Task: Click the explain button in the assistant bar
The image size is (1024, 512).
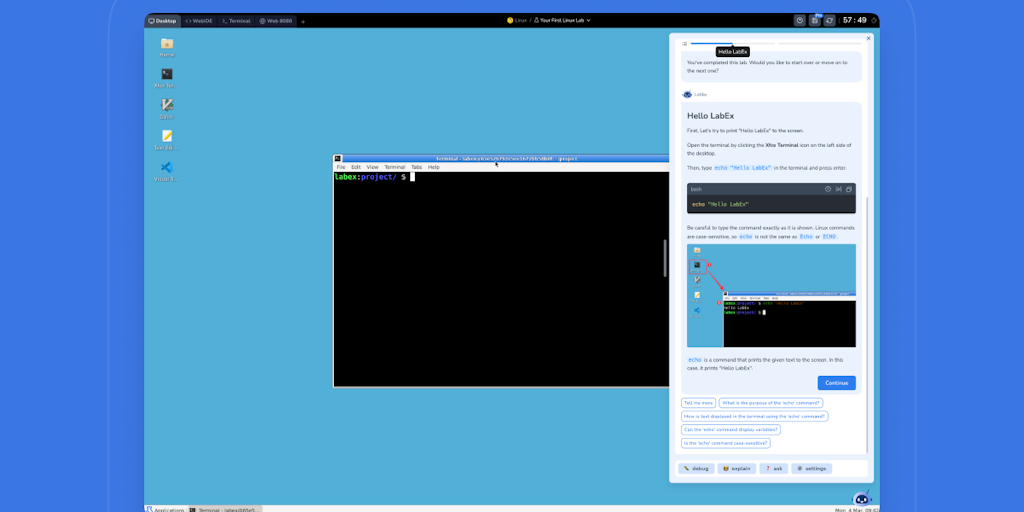Action: point(736,468)
